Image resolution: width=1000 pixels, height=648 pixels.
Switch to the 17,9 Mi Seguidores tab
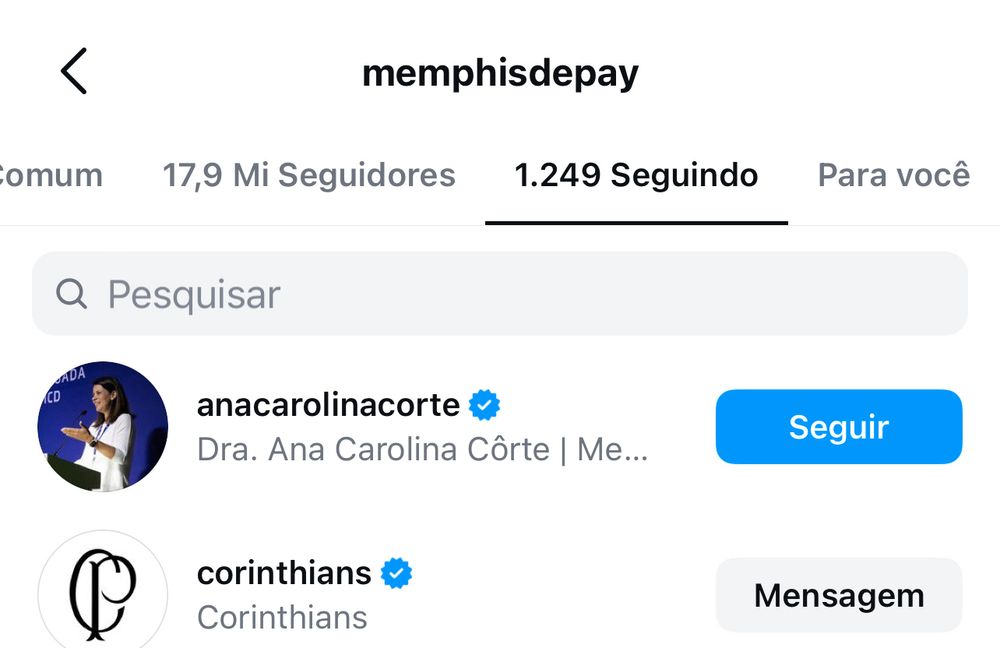coord(309,175)
